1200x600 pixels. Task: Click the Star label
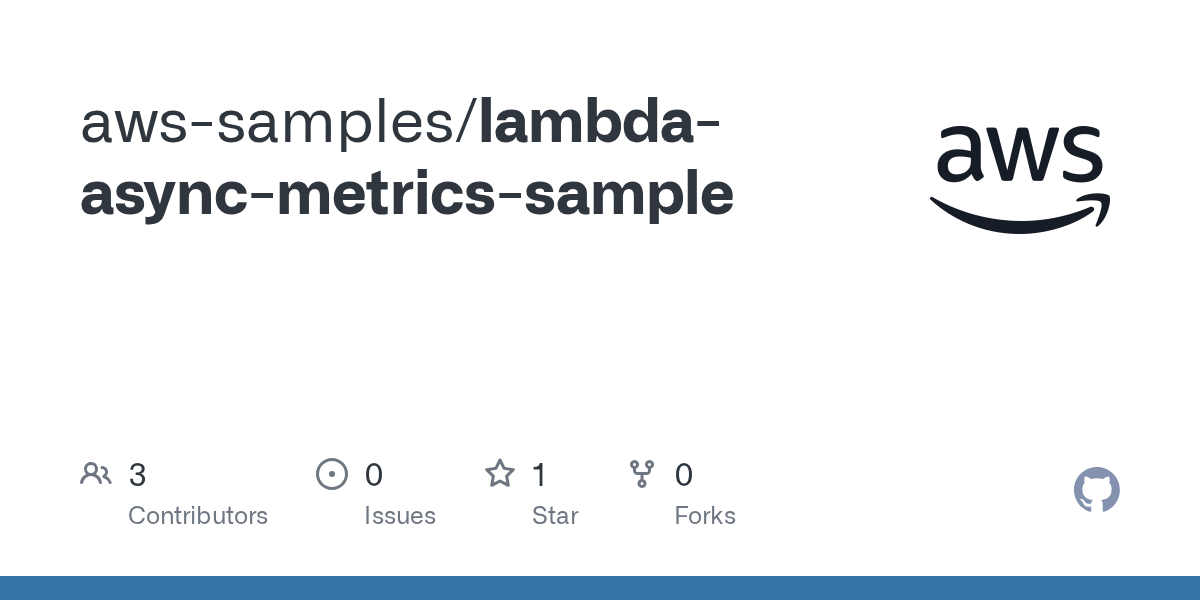click(555, 516)
